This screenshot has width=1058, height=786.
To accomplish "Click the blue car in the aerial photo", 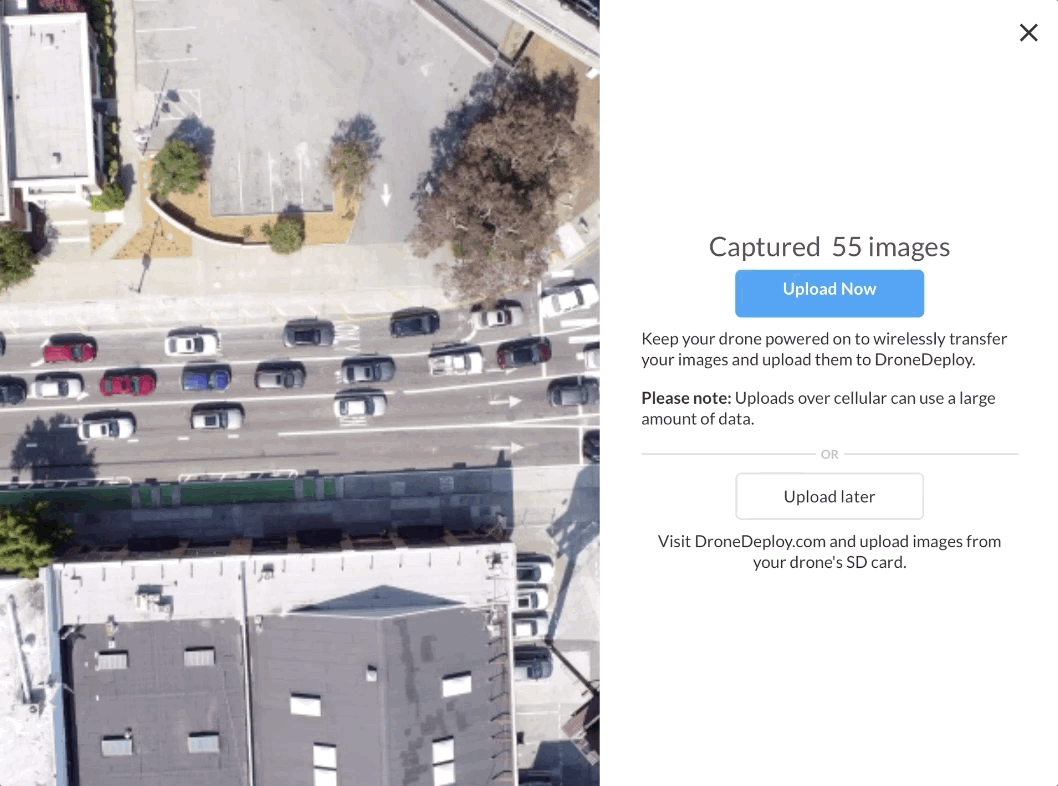I will (x=206, y=377).
